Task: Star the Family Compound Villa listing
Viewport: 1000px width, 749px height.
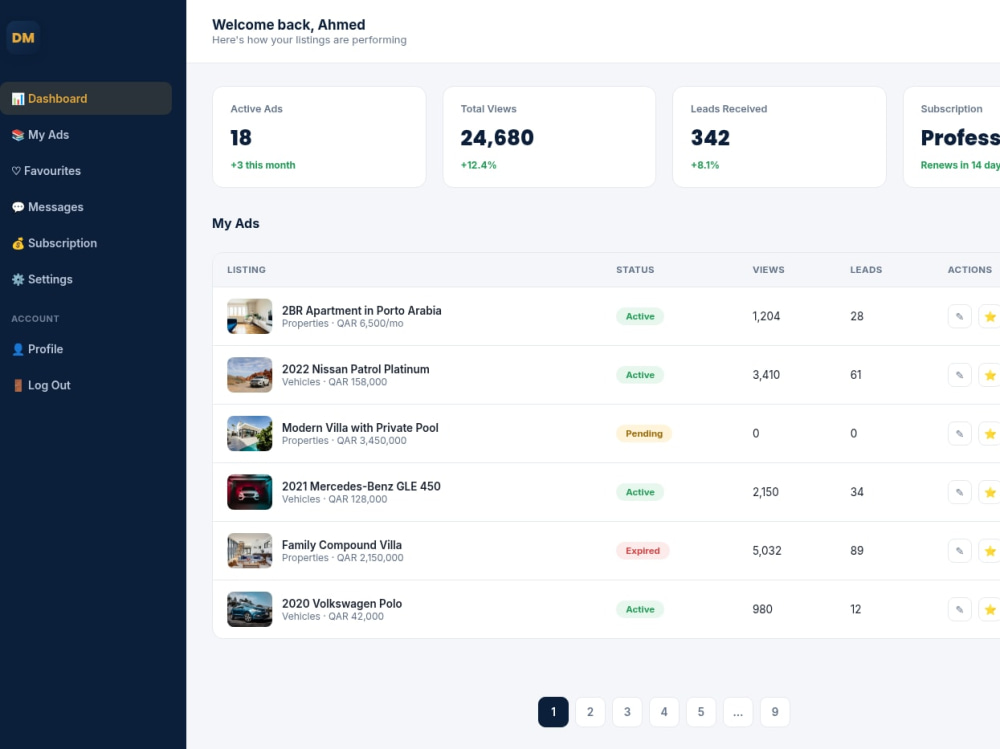Action: click(990, 551)
